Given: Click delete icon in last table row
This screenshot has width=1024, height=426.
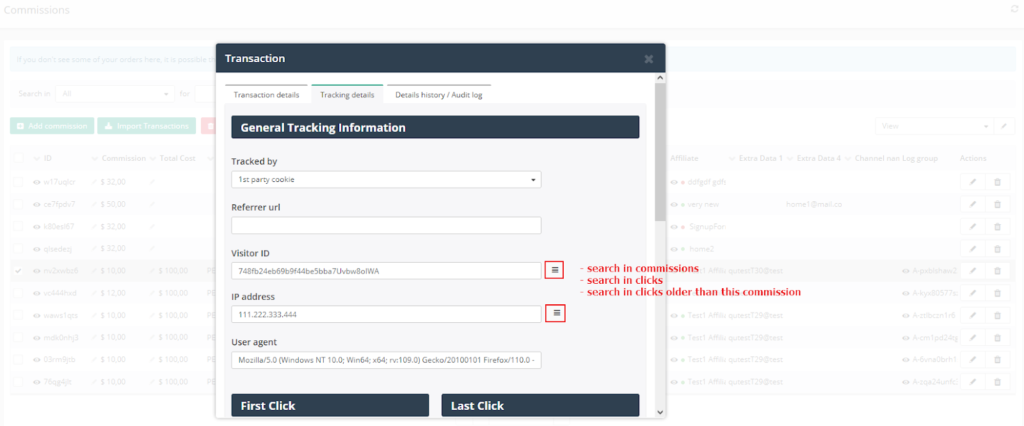Looking at the screenshot, I should pos(997,381).
